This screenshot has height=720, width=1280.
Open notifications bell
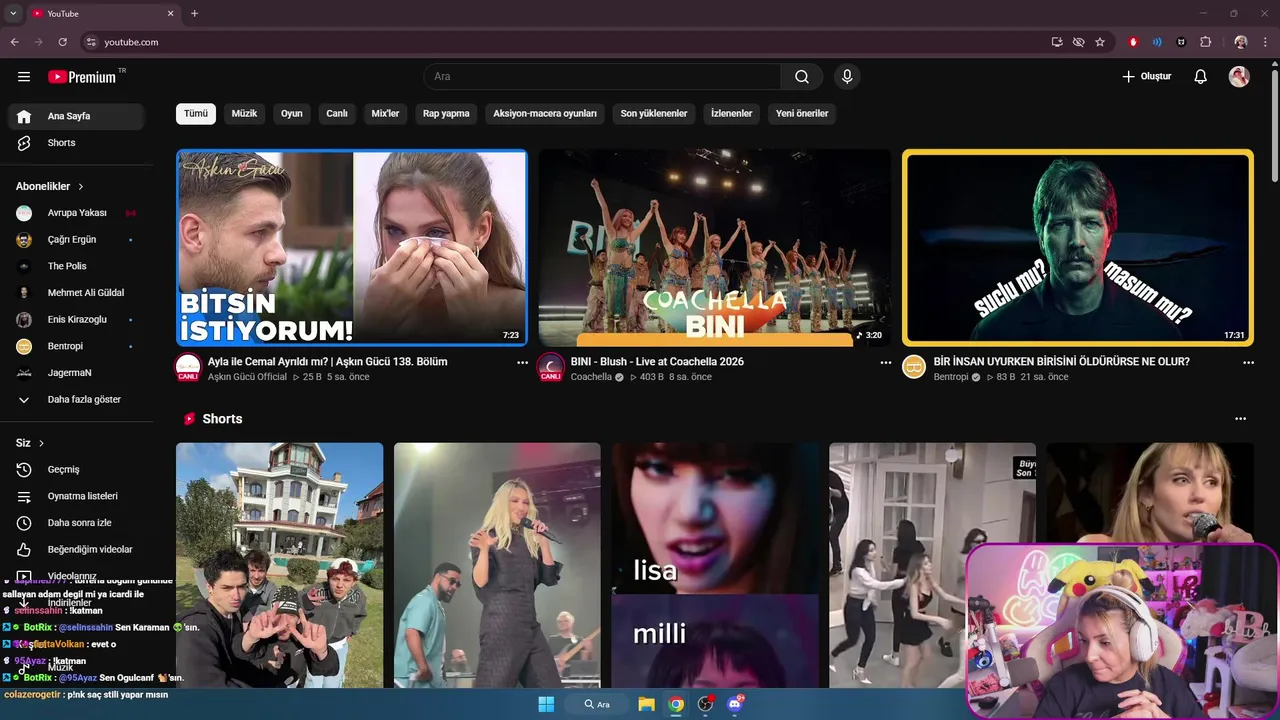pos(1201,77)
